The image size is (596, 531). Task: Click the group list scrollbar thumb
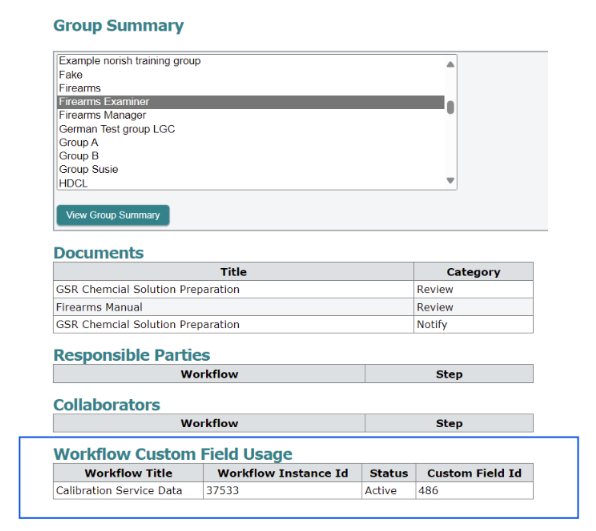[x=450, y=108]
